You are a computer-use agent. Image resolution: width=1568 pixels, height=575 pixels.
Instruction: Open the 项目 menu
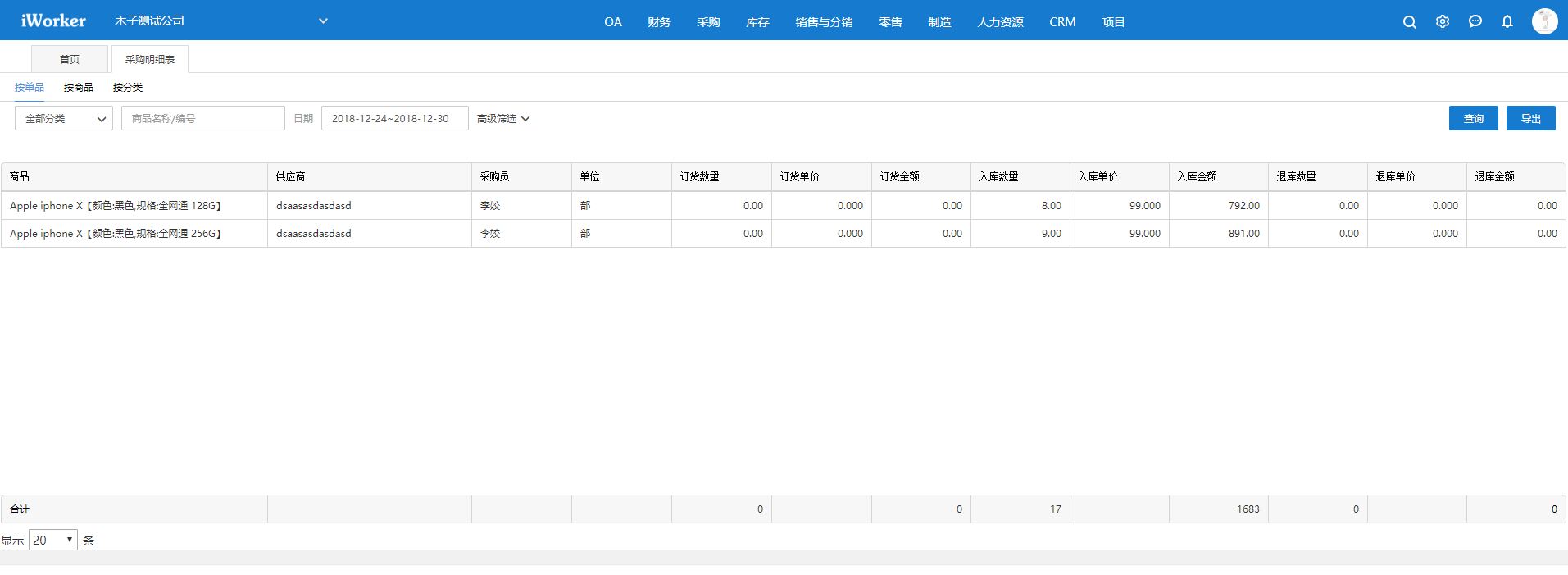[1113, 22]
